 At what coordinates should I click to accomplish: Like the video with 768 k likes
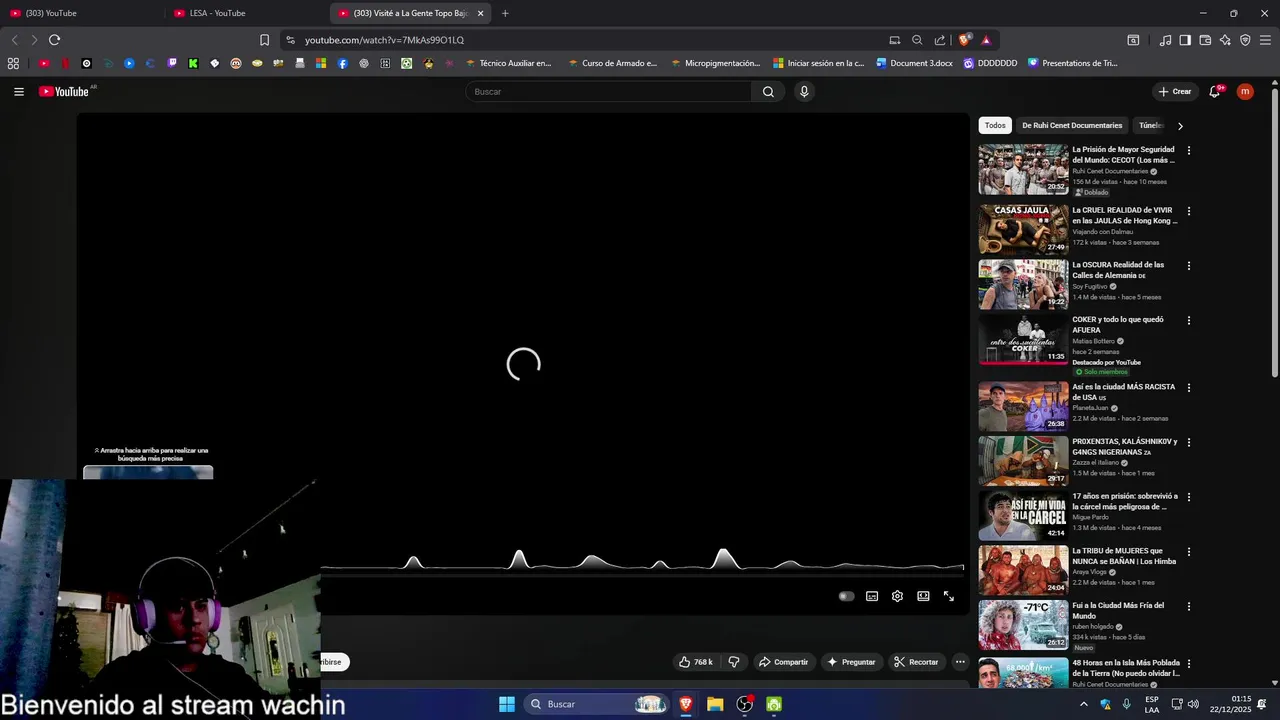tap(696, 662)
